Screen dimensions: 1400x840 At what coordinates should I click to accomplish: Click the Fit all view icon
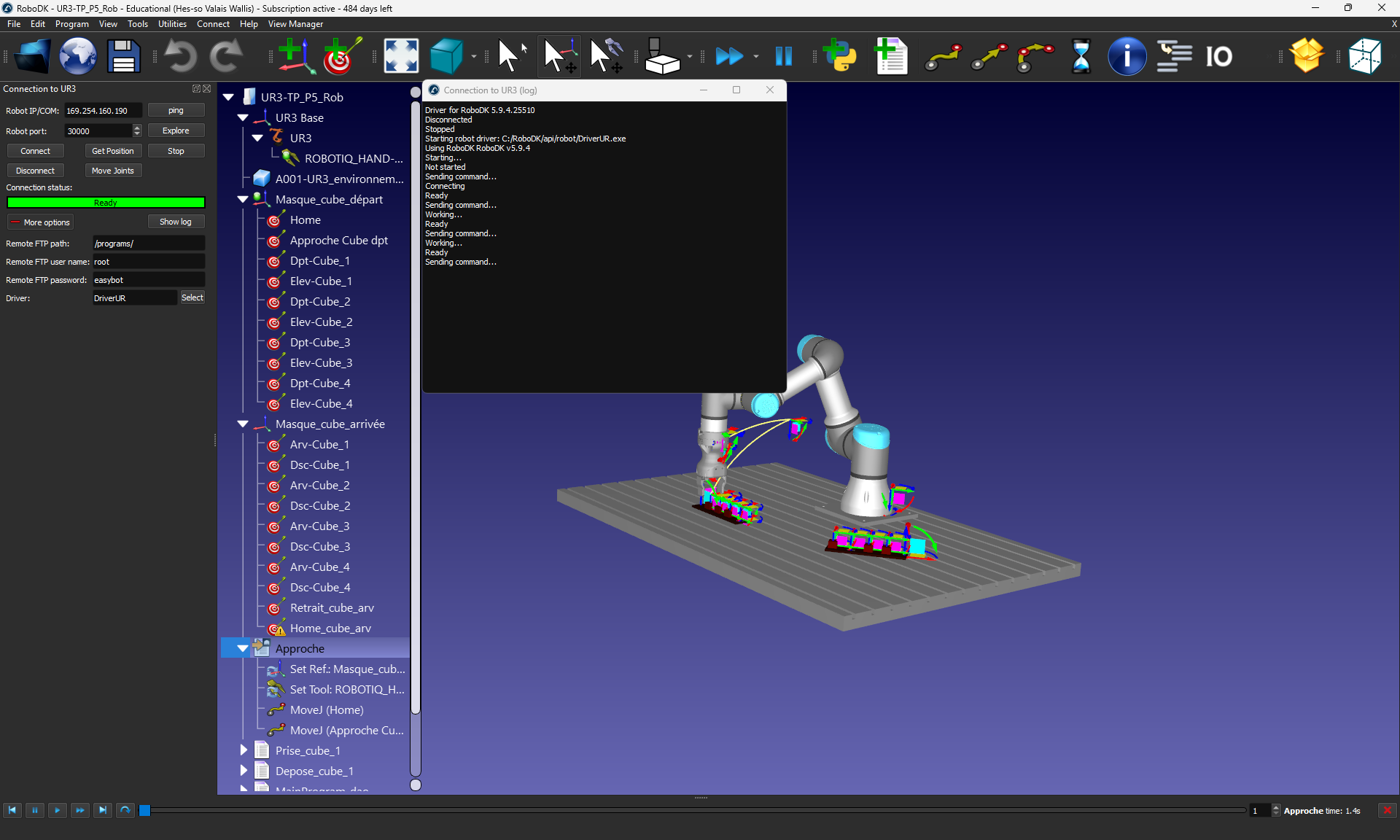[401, 56]
